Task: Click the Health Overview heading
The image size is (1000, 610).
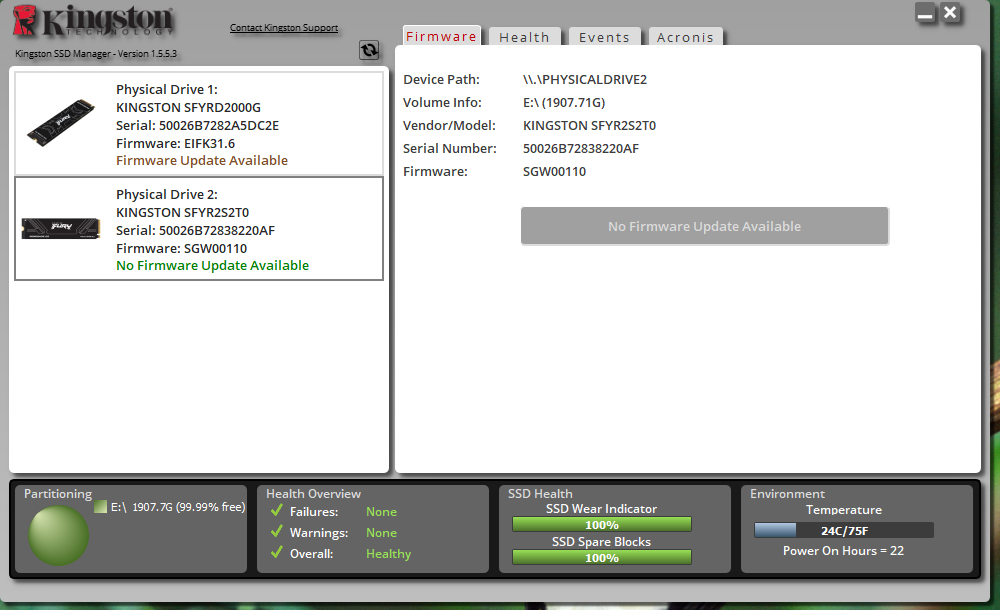Action: click(x=313, y=494)
